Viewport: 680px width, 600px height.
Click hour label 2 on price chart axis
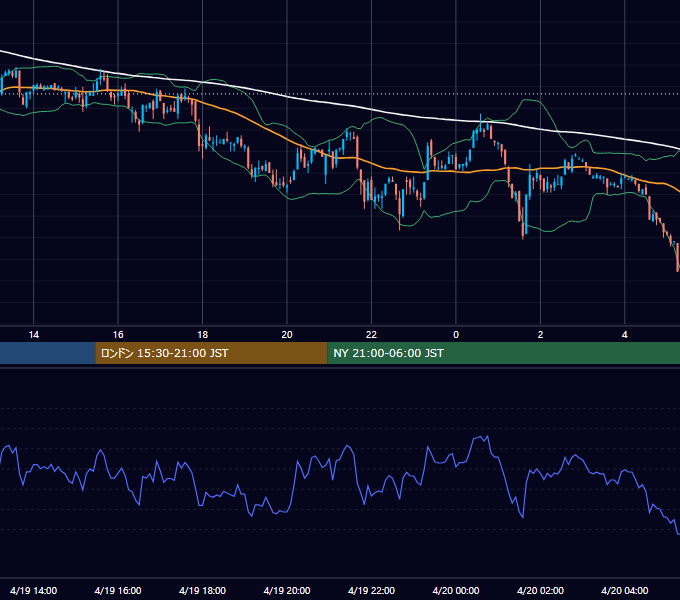coord(540,335)
